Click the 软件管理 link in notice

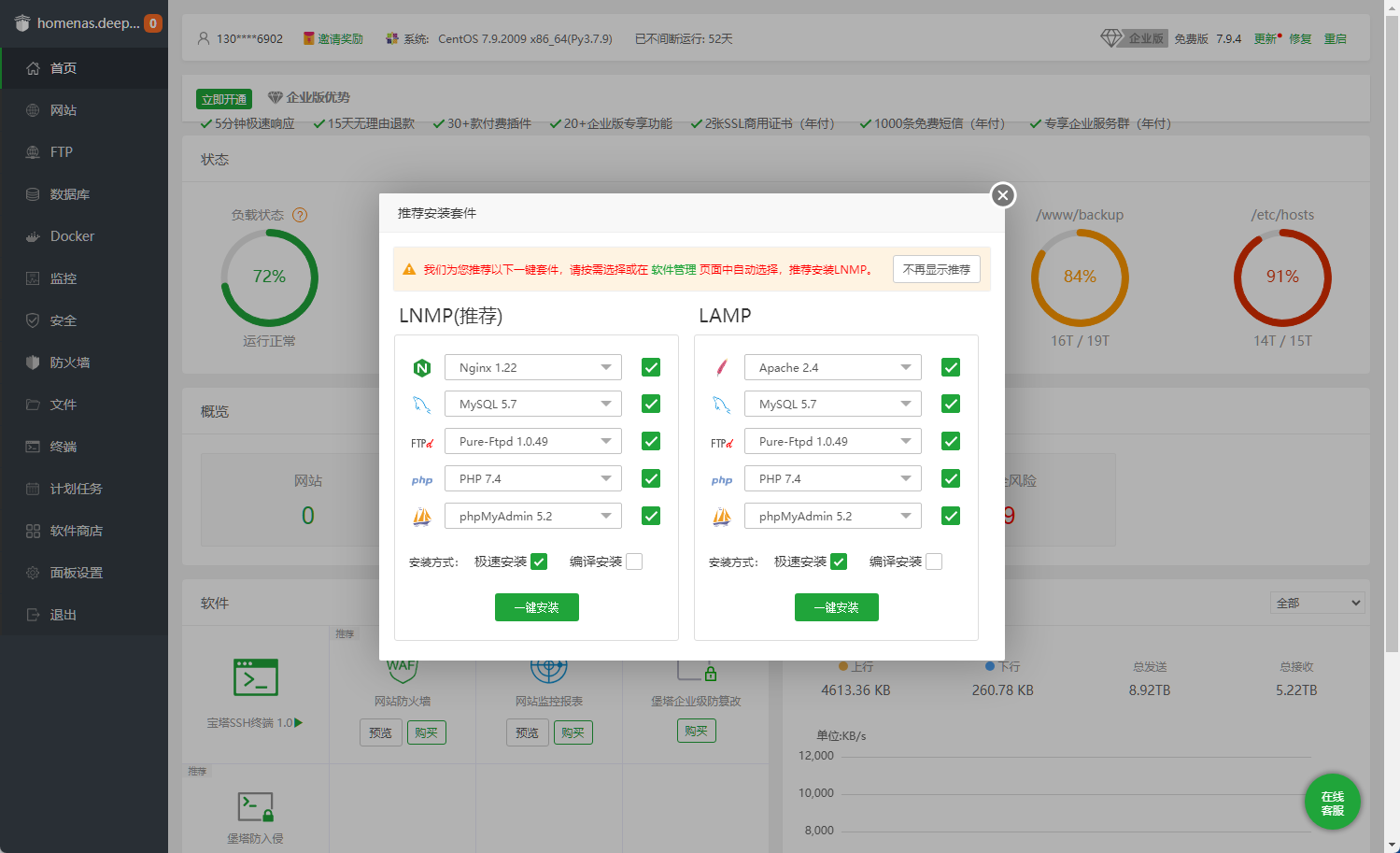(x=673, y=269)
